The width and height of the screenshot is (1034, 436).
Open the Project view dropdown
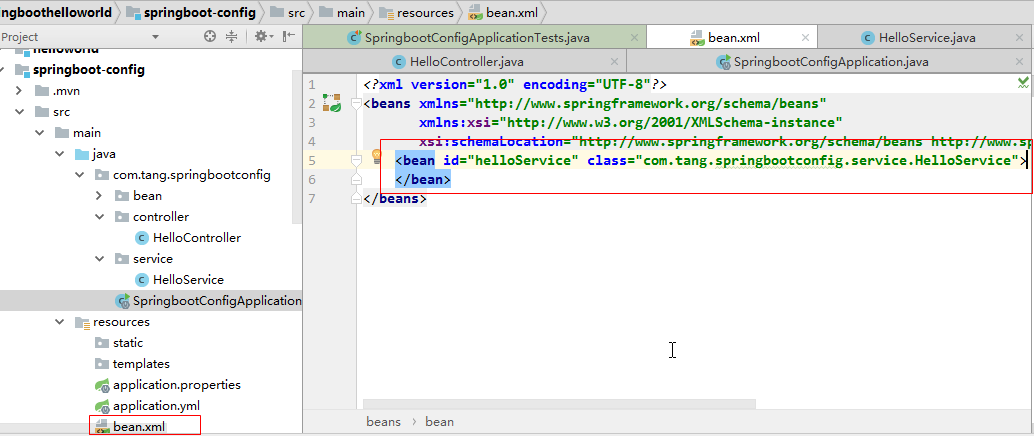pos(156,37)
